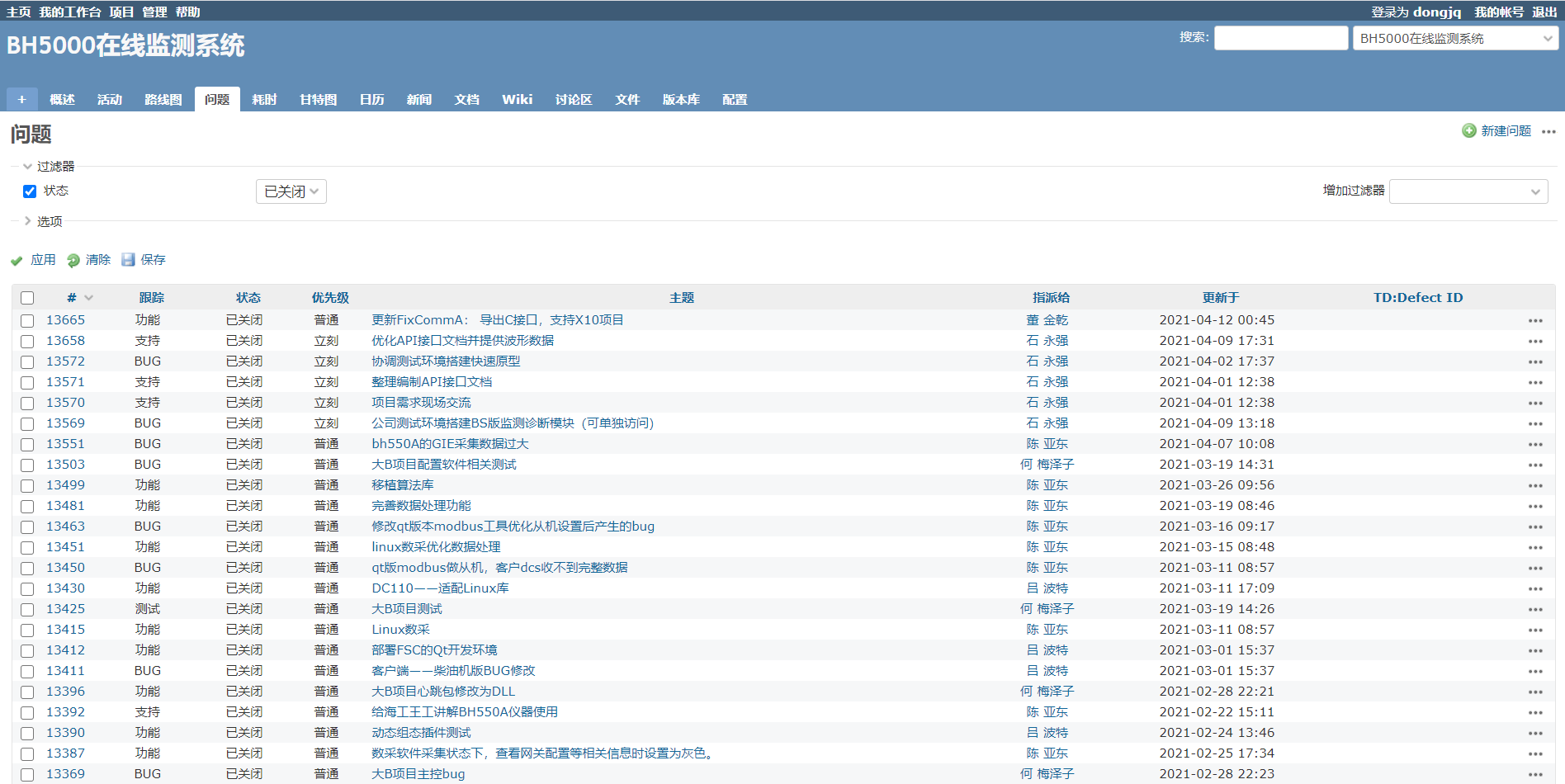
Task: Click the Save query floppy disk icon
Action: coord(128,260)
